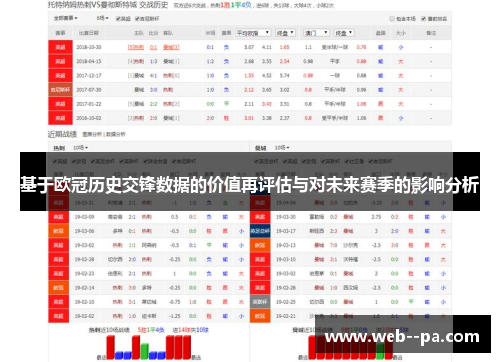
Task: Click the 欧冠 tag on 热刺 19-02-14 row
Action: coord(58,288)
